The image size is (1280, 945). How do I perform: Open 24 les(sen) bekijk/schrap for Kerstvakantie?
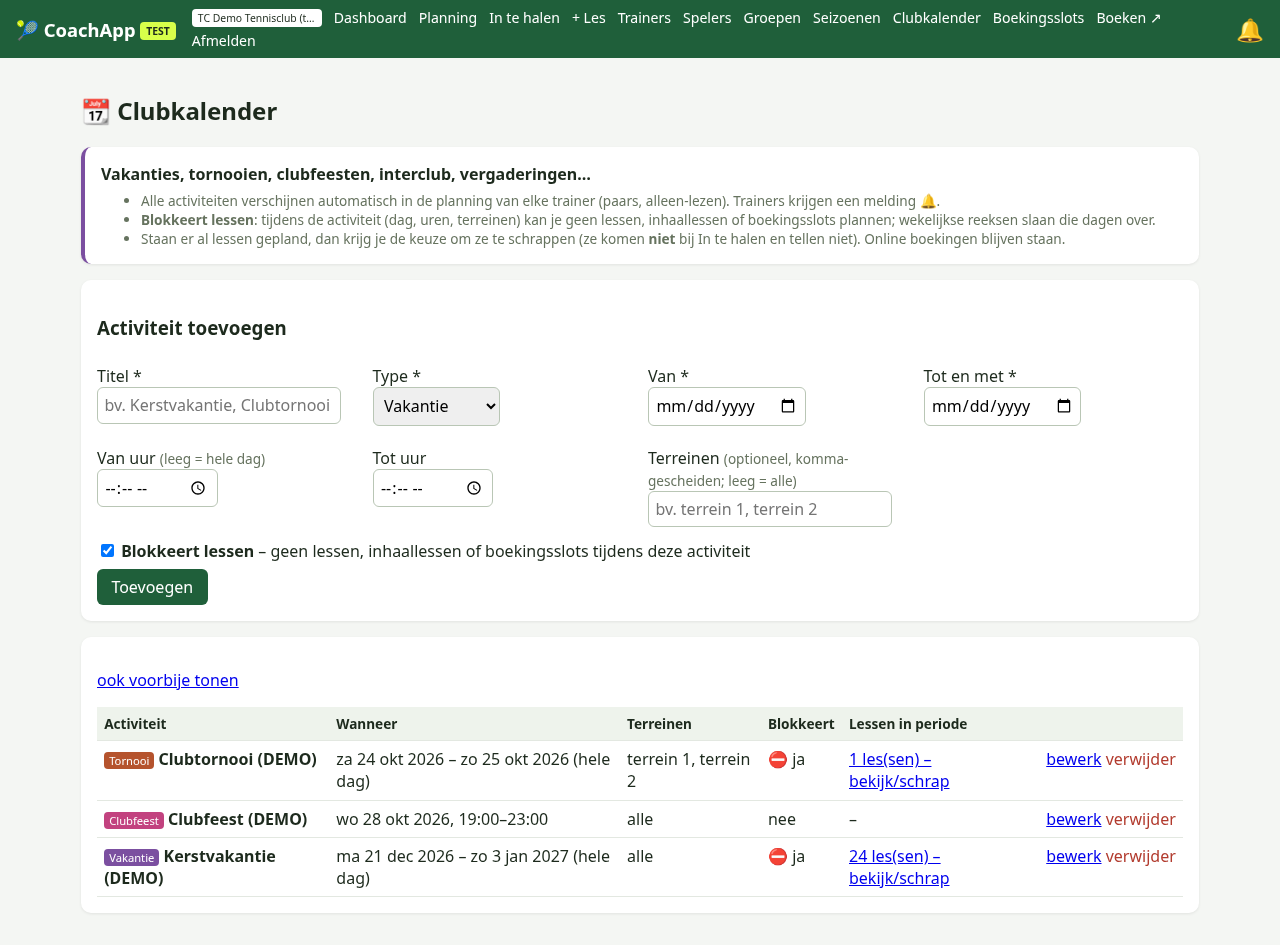pos(899,867)
